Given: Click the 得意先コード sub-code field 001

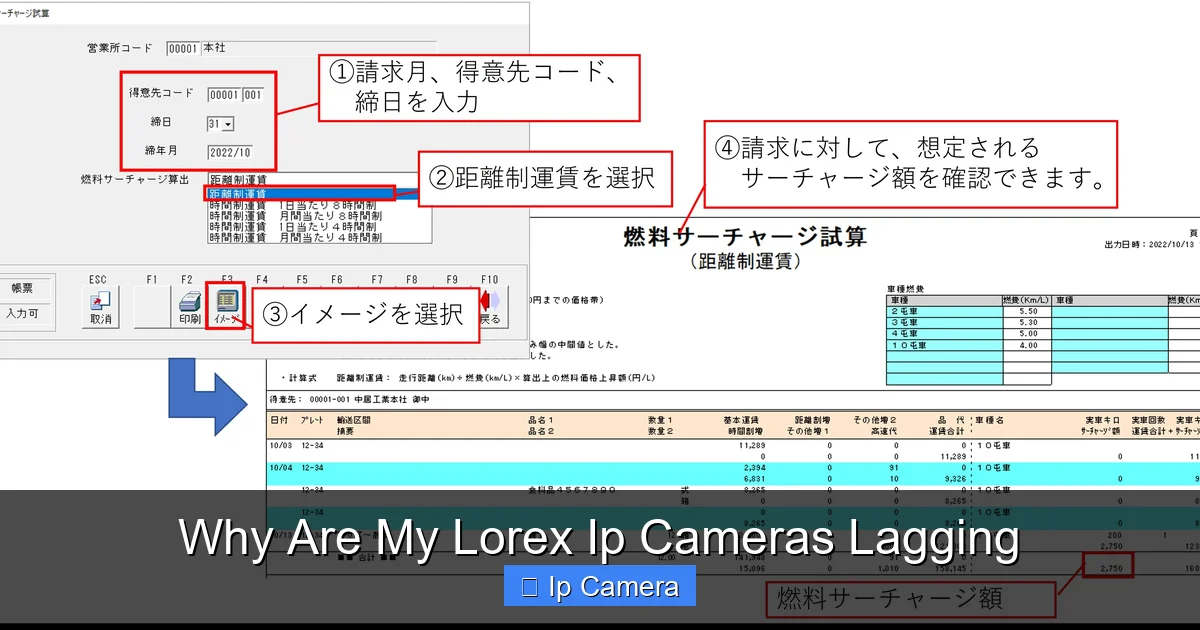Looking at the screenshot, I should coord(253,95).
